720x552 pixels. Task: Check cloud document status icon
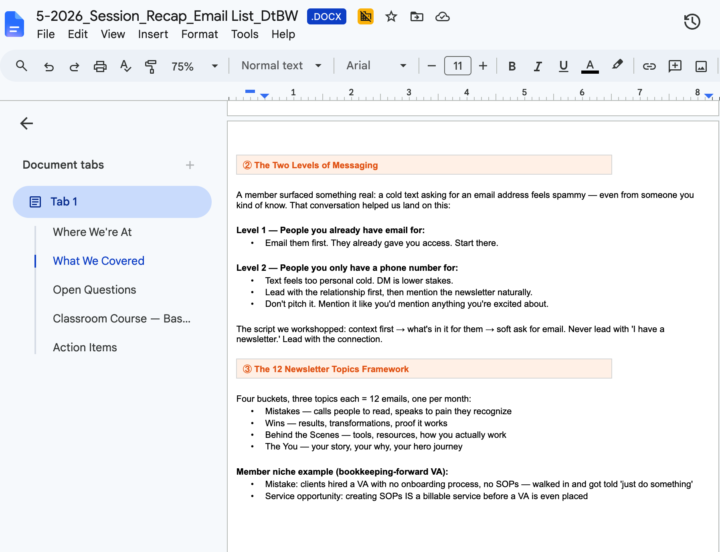click(x=442, y=17)
